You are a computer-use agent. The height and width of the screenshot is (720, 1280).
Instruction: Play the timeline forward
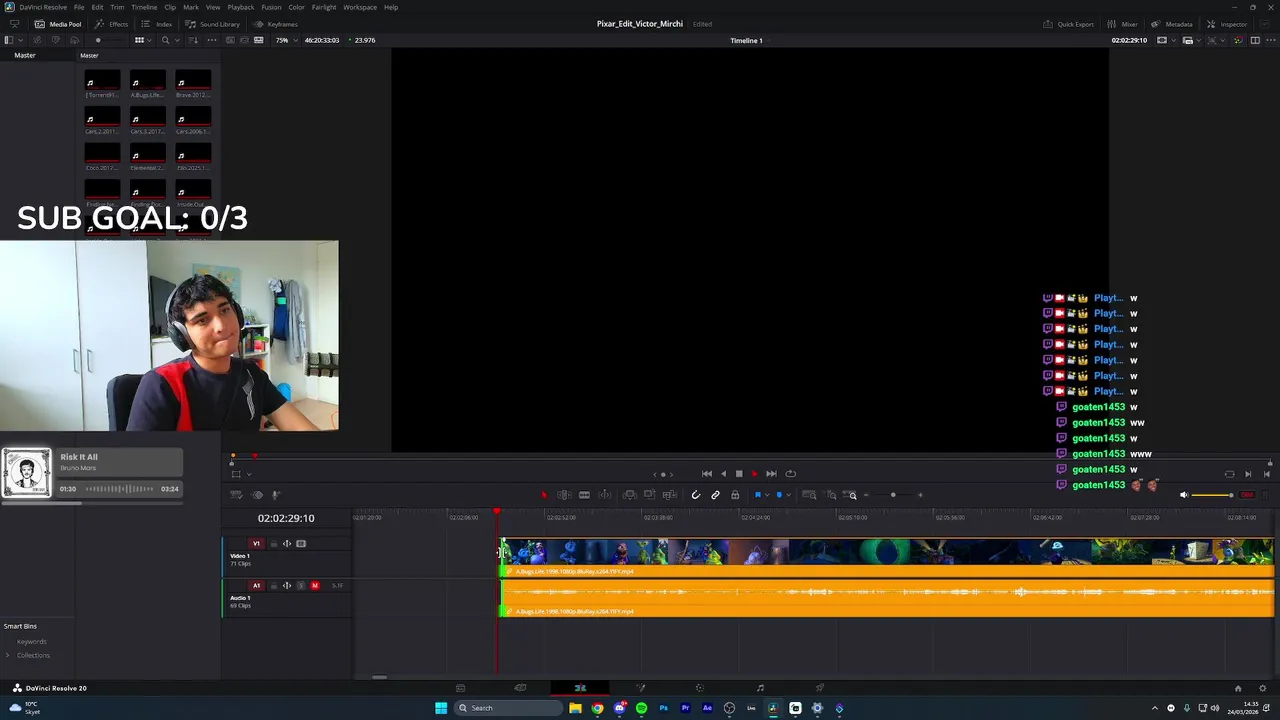[754, 474]
